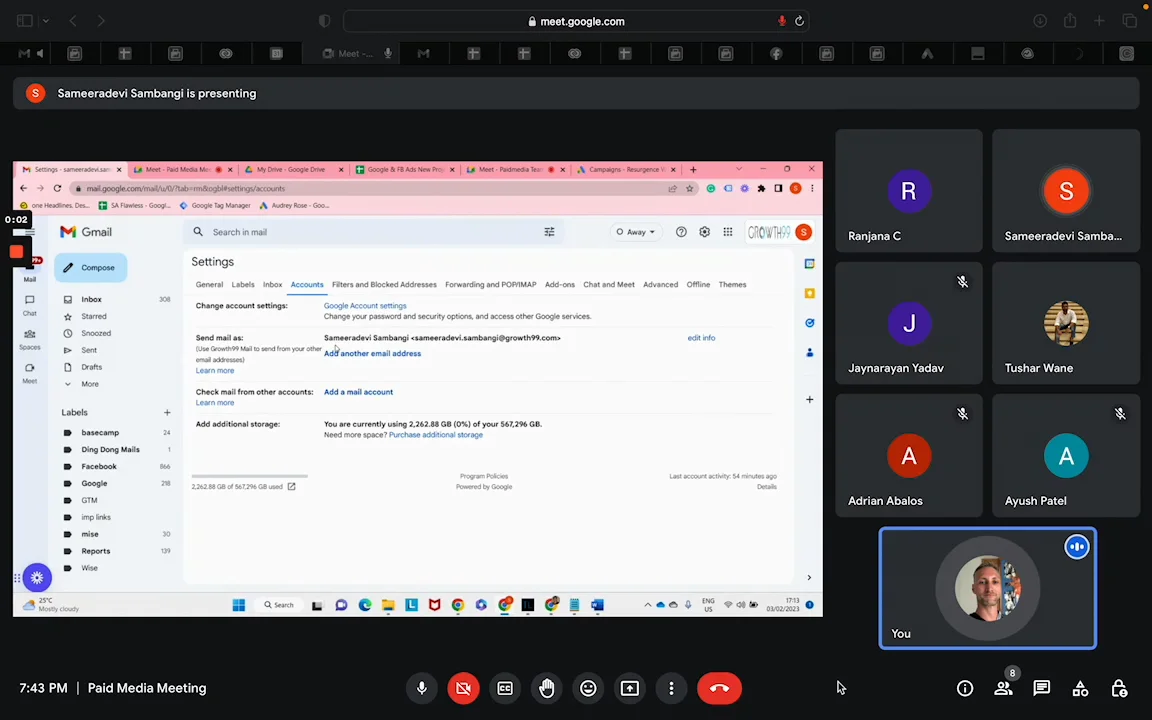Open Meet more options three-dot menu
This screenshot has height=720, width=1152.
point(671,688)
